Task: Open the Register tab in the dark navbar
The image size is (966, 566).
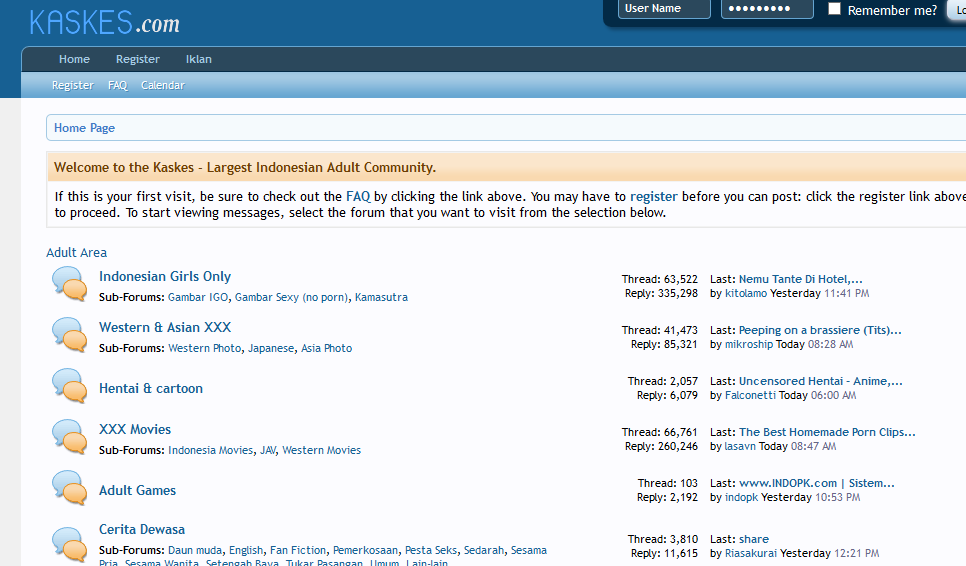Action: [137, 59]
